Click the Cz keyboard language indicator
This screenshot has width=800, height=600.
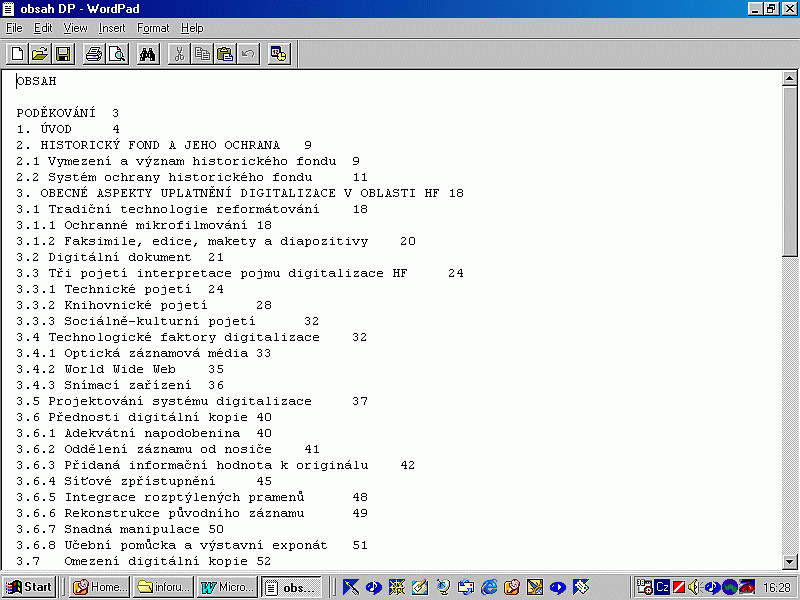[662, 587]
